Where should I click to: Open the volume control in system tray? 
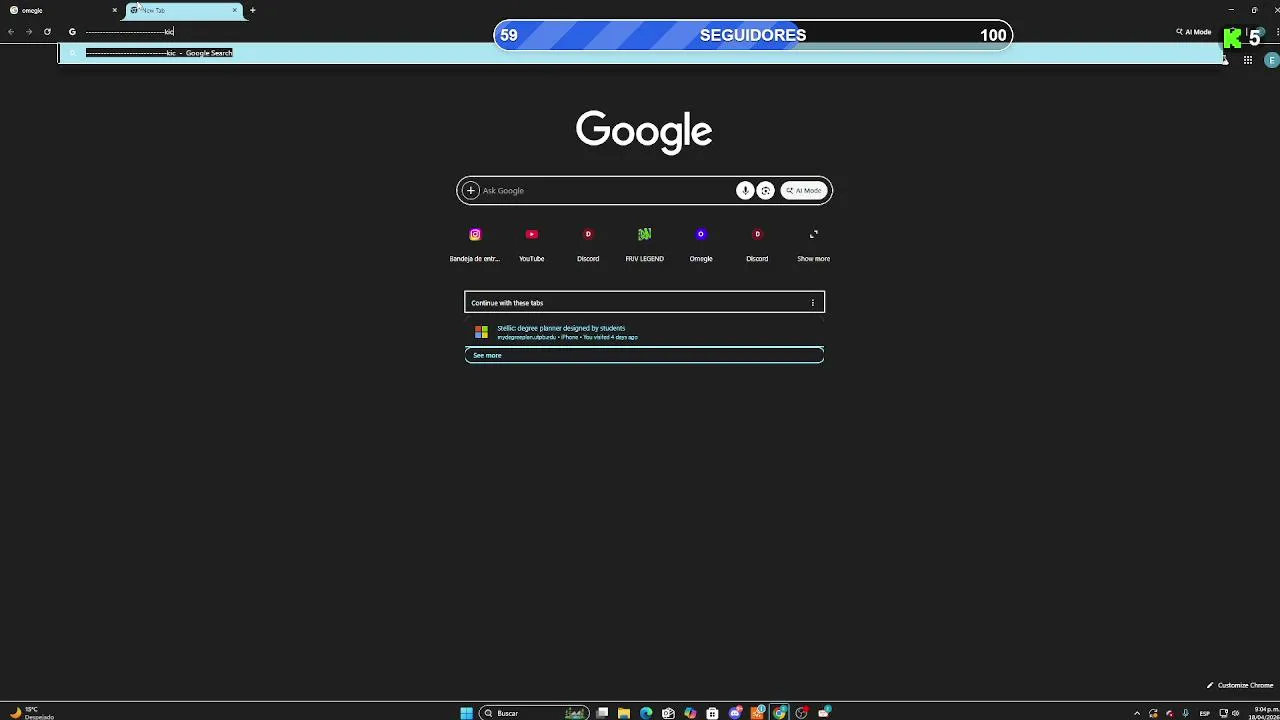point(1235,713)
